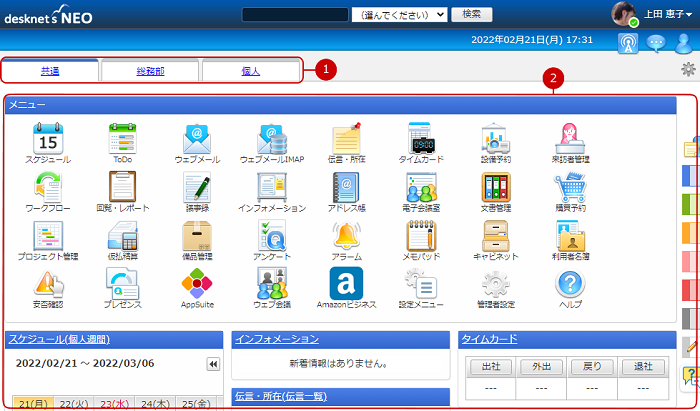The width and height of the screenshot is (700, 411).
Task: Open the 伝言・所在 memo icon
Action: 346,139
